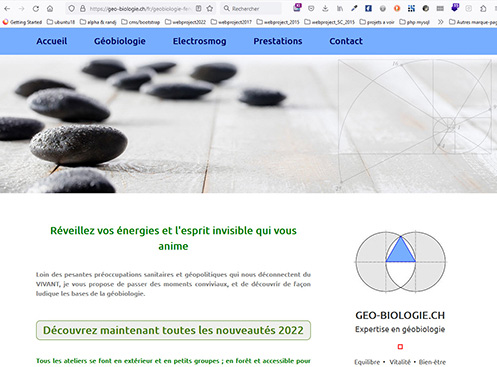Show site security padlock information

coord(83,9)
